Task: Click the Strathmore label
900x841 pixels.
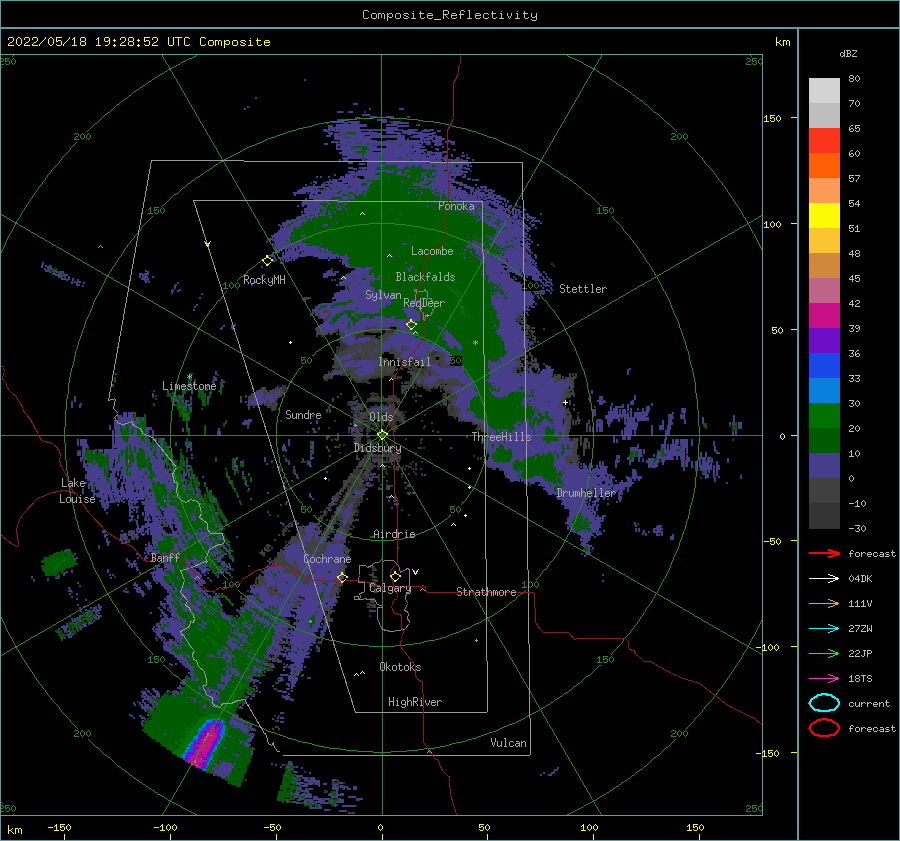Action: click(x=486, y=592)
